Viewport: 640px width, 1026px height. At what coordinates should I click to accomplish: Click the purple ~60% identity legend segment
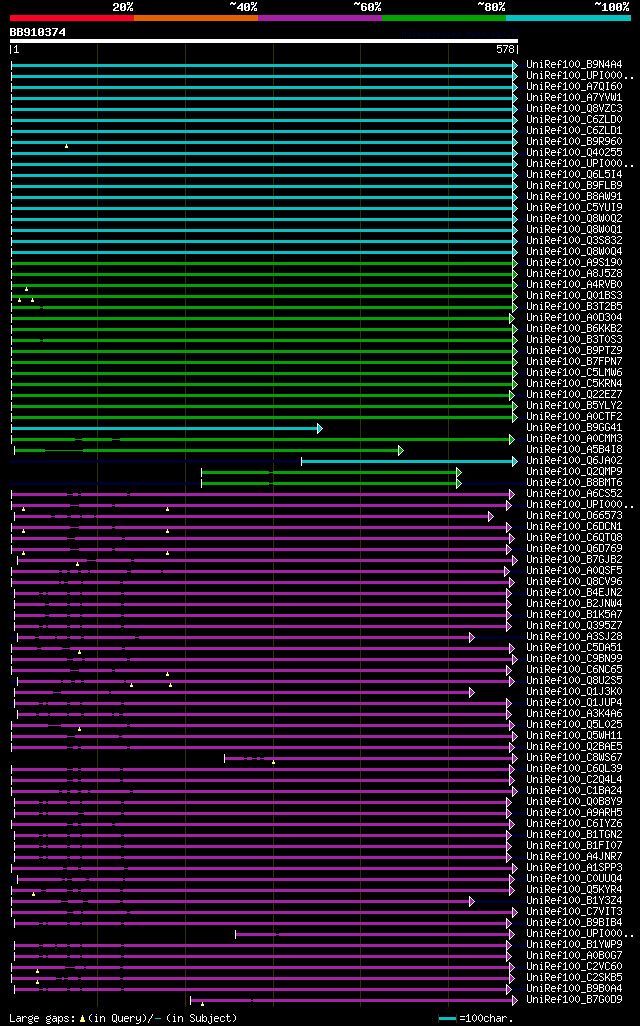pyautogui.click(x=320, y=18)
